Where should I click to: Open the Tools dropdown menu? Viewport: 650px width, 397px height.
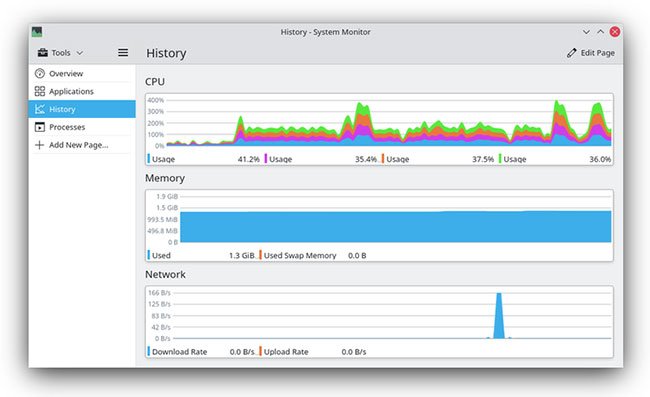pyautogui.click(x=60, y=53)
